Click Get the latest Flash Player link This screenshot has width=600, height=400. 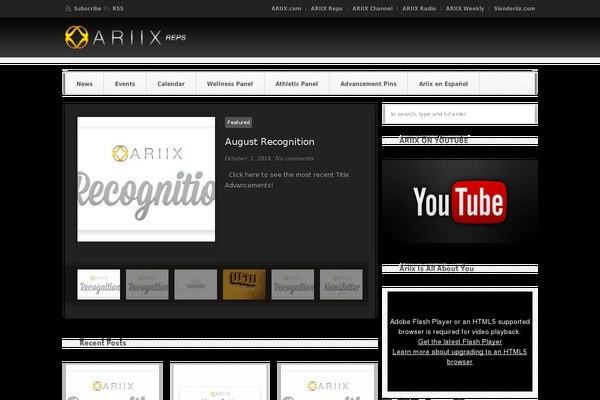pos(460,341)
